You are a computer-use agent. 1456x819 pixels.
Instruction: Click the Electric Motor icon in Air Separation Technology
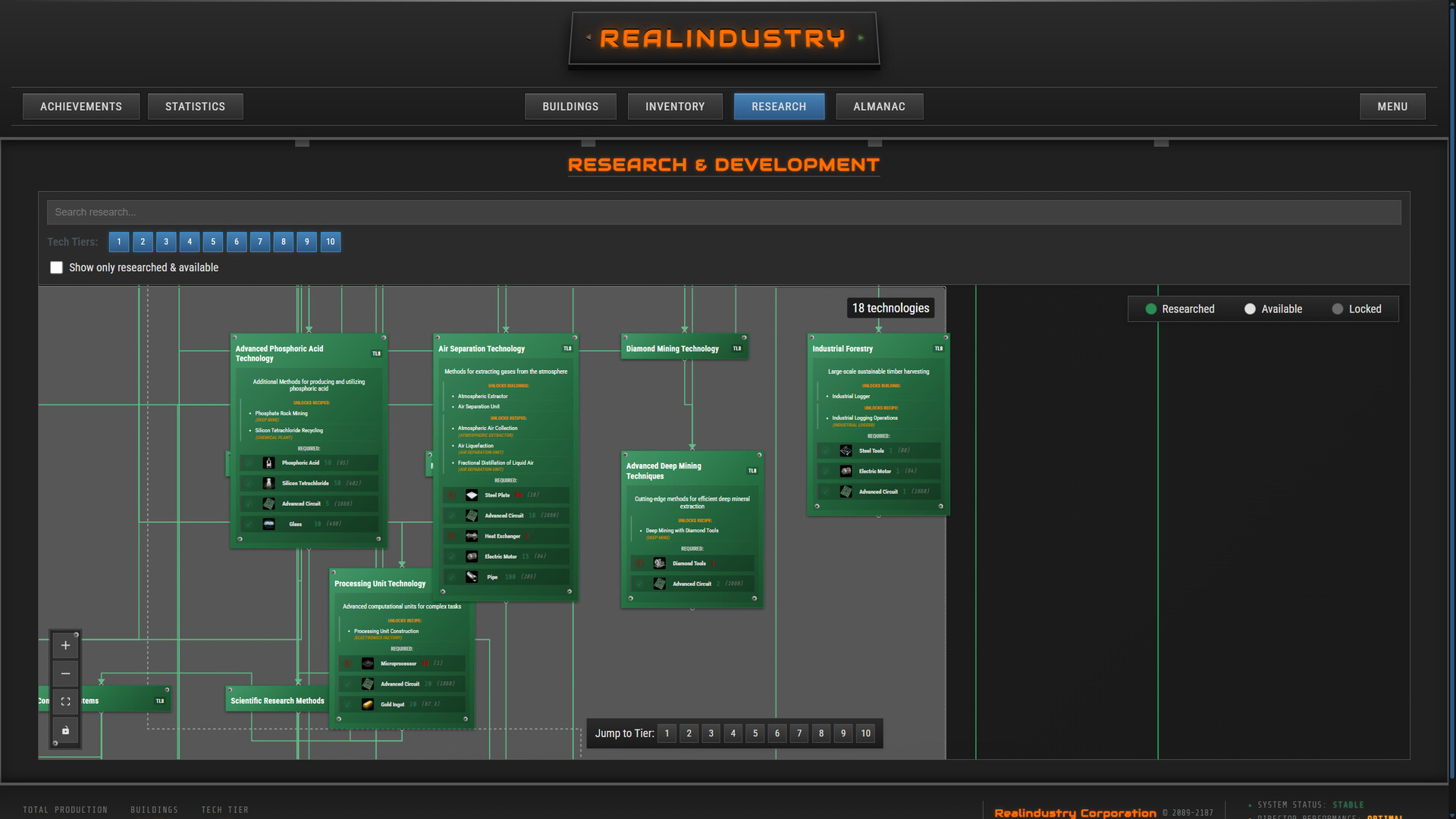pos(472,556)
